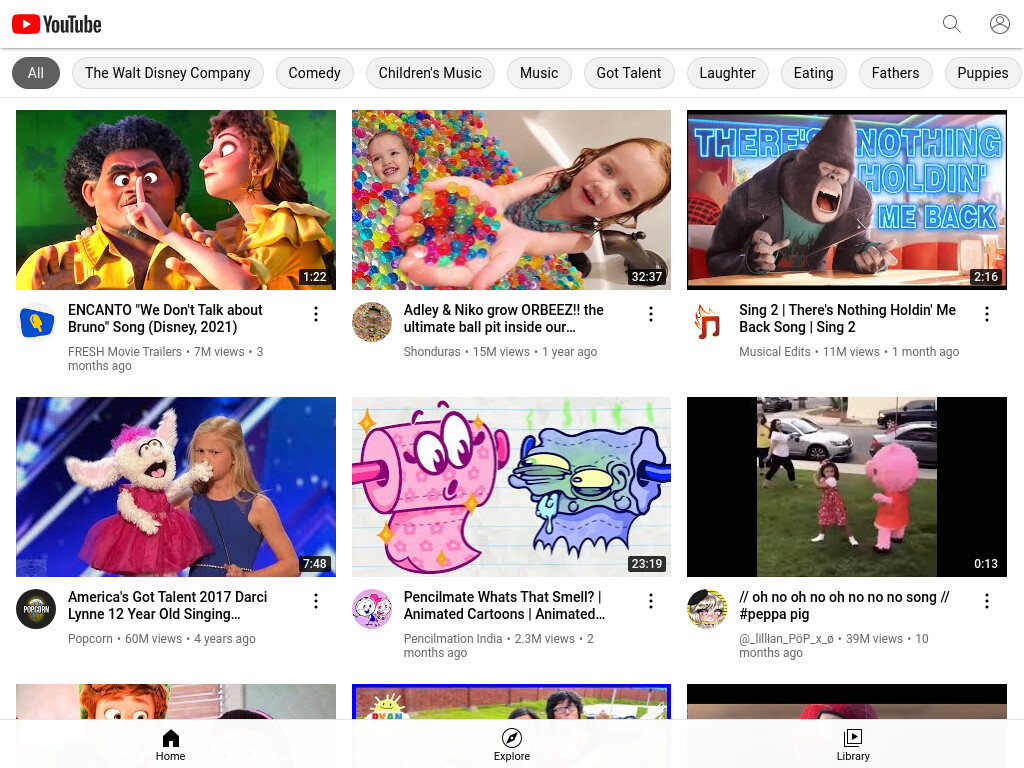
Task: Click 'FRESH Movie Trailers' channel text
Action: click(125, 352)
